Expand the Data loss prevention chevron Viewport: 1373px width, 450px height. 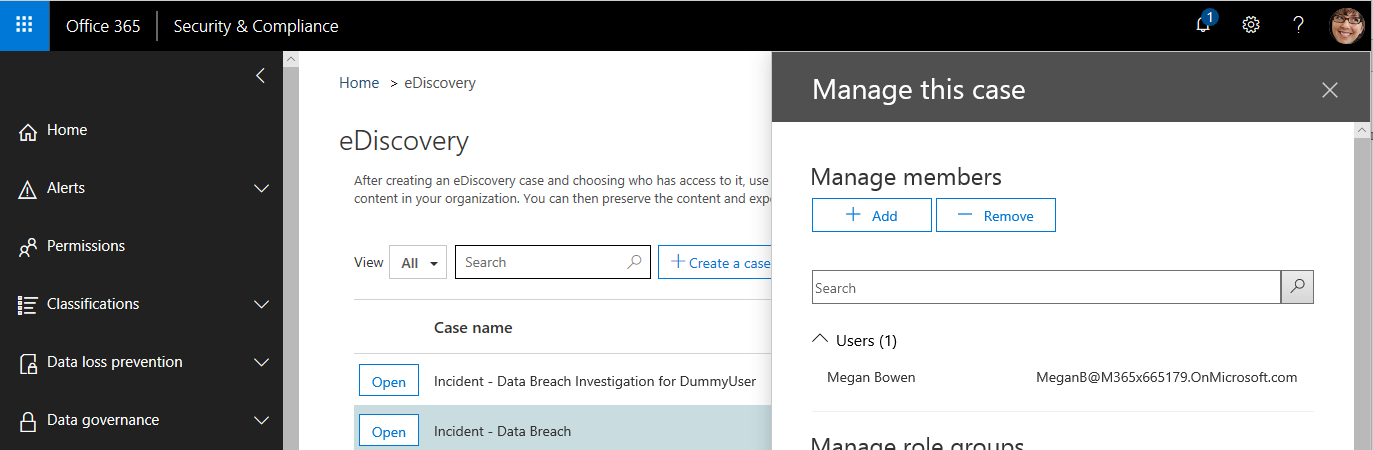(261, 362)
